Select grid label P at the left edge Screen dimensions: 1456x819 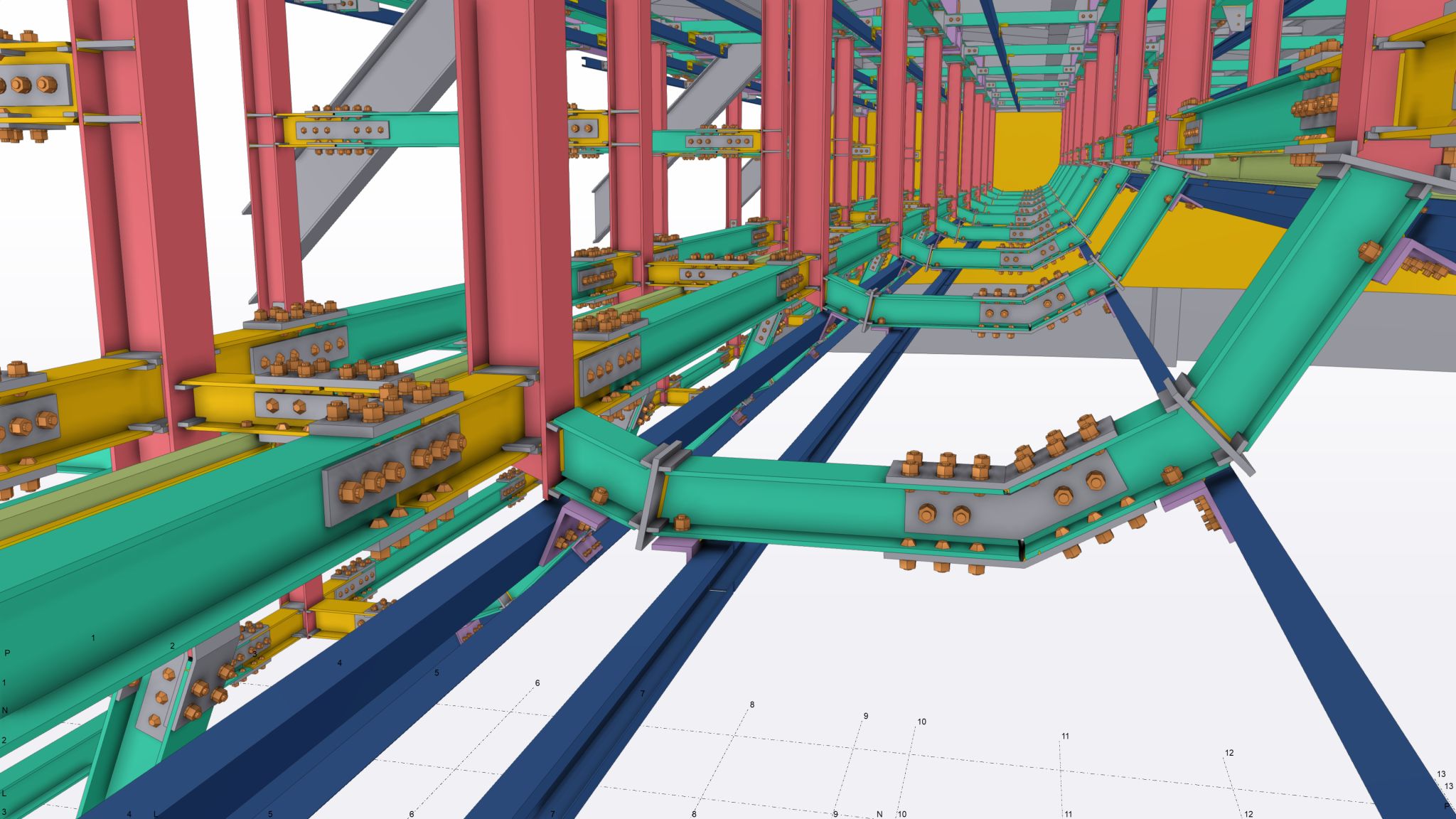click(7, 653)
